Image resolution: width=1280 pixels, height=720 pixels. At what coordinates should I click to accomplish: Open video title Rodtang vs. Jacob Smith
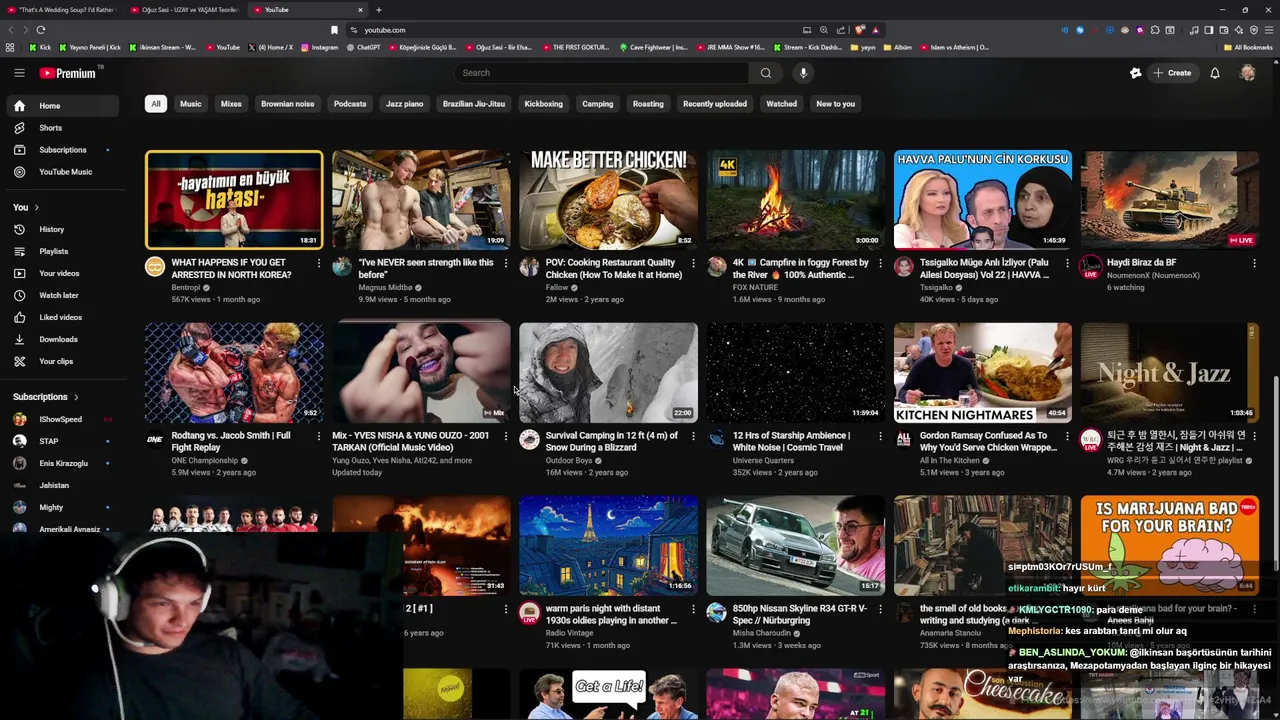[231, 442]
